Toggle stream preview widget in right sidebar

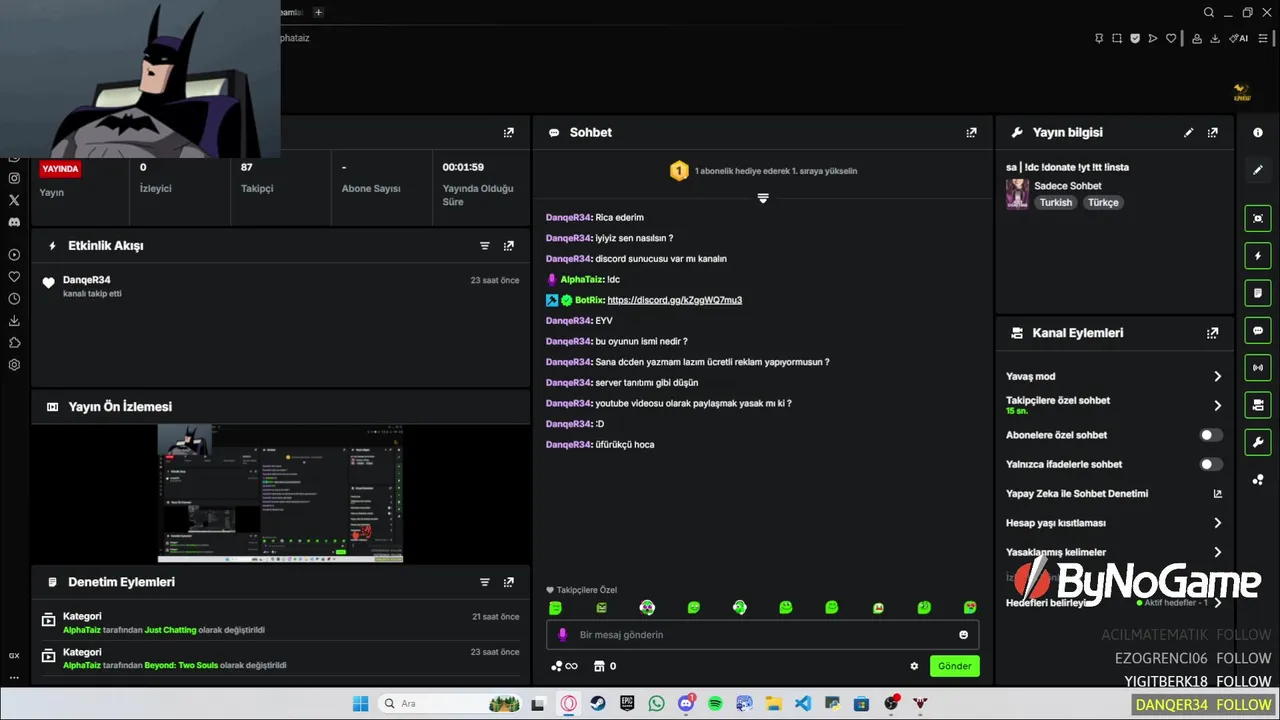(1258, 218)
